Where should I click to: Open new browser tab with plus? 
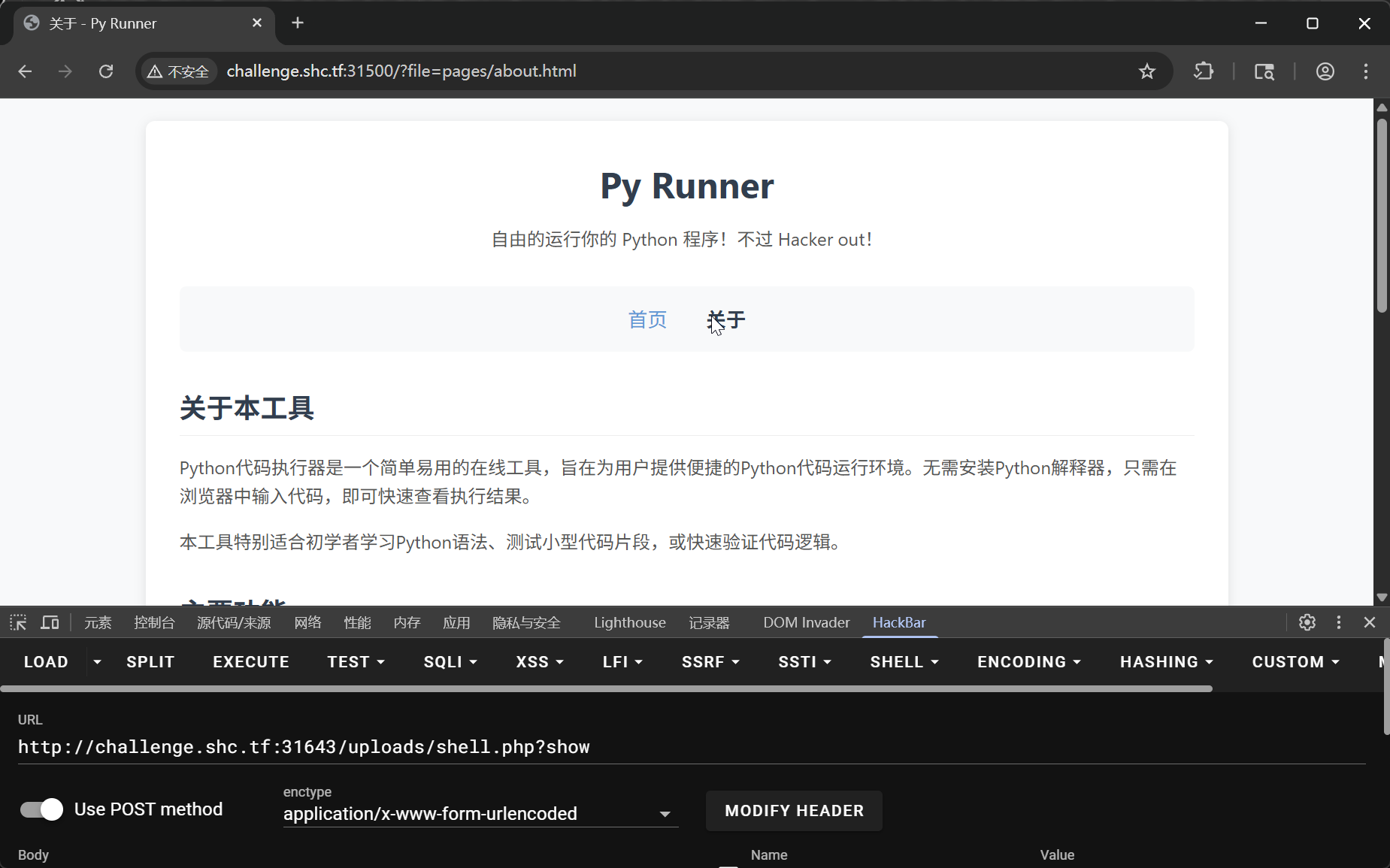[x=298, y=23]
